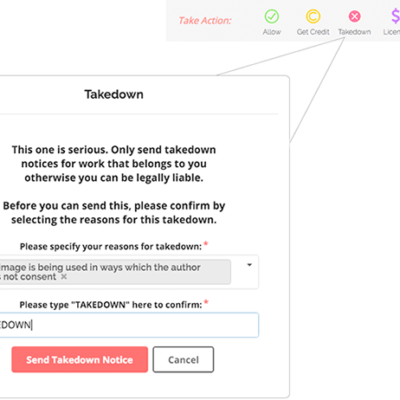Viewport: 400px width, 400px height.
Task: Focus the TAKEDOWN confirmation text field
Action: click(x=128, y=325)
